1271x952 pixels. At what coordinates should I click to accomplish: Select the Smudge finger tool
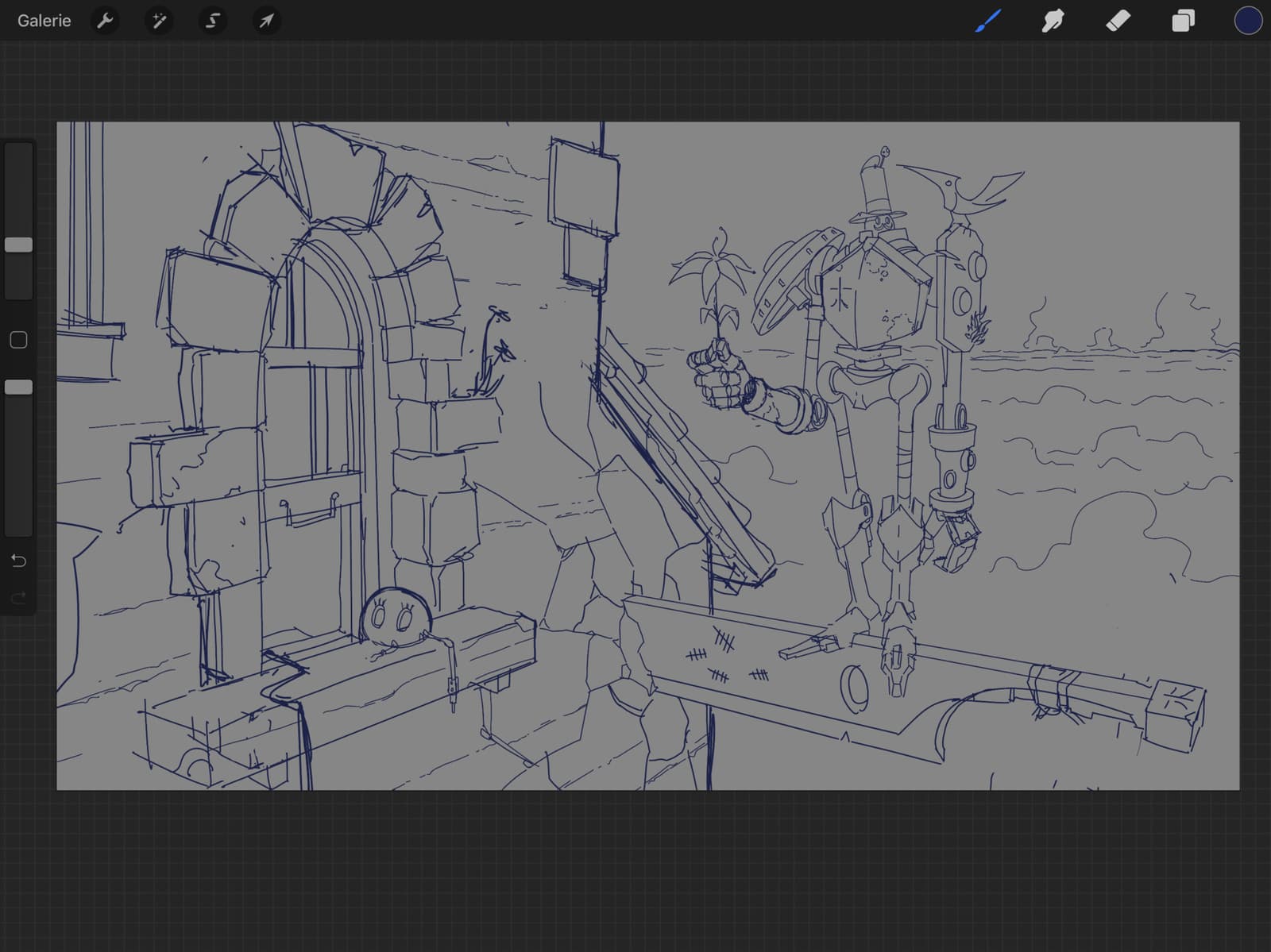point(1053,21)
